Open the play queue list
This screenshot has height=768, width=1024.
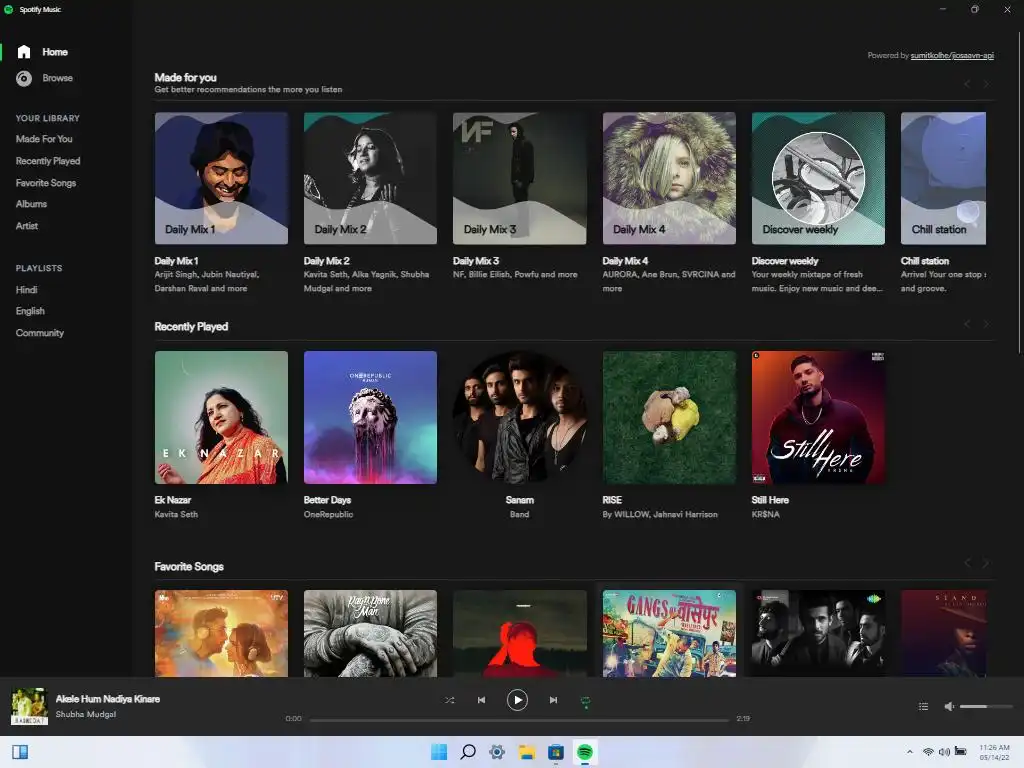(x=923, y=706)
